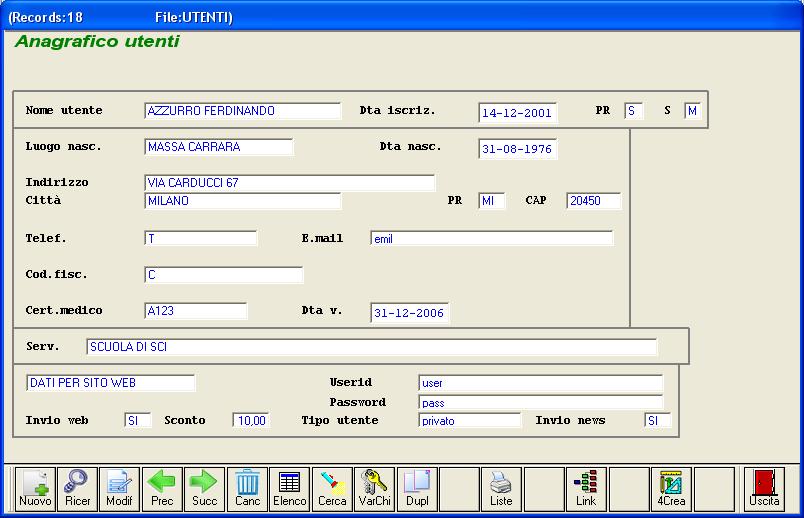Select the Modif edit record icon

click(x=119, y=489)
